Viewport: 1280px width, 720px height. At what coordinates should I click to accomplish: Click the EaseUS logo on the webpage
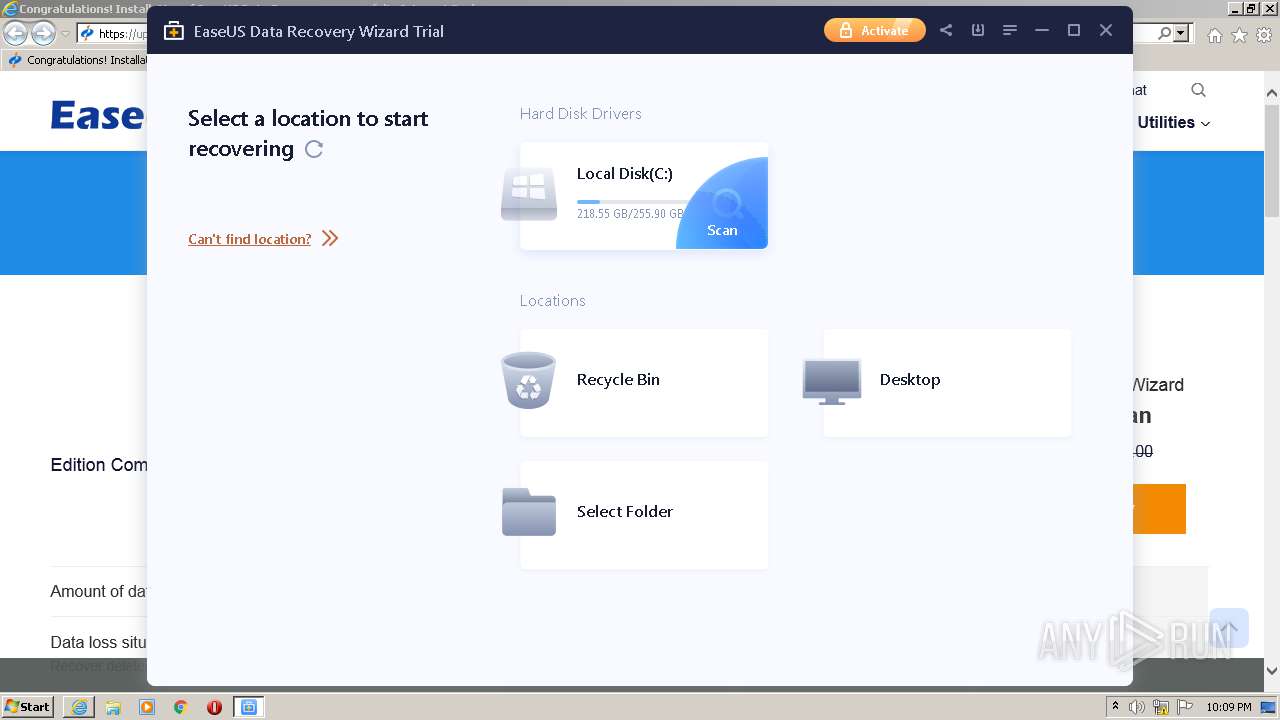click(x=98, y=115)
